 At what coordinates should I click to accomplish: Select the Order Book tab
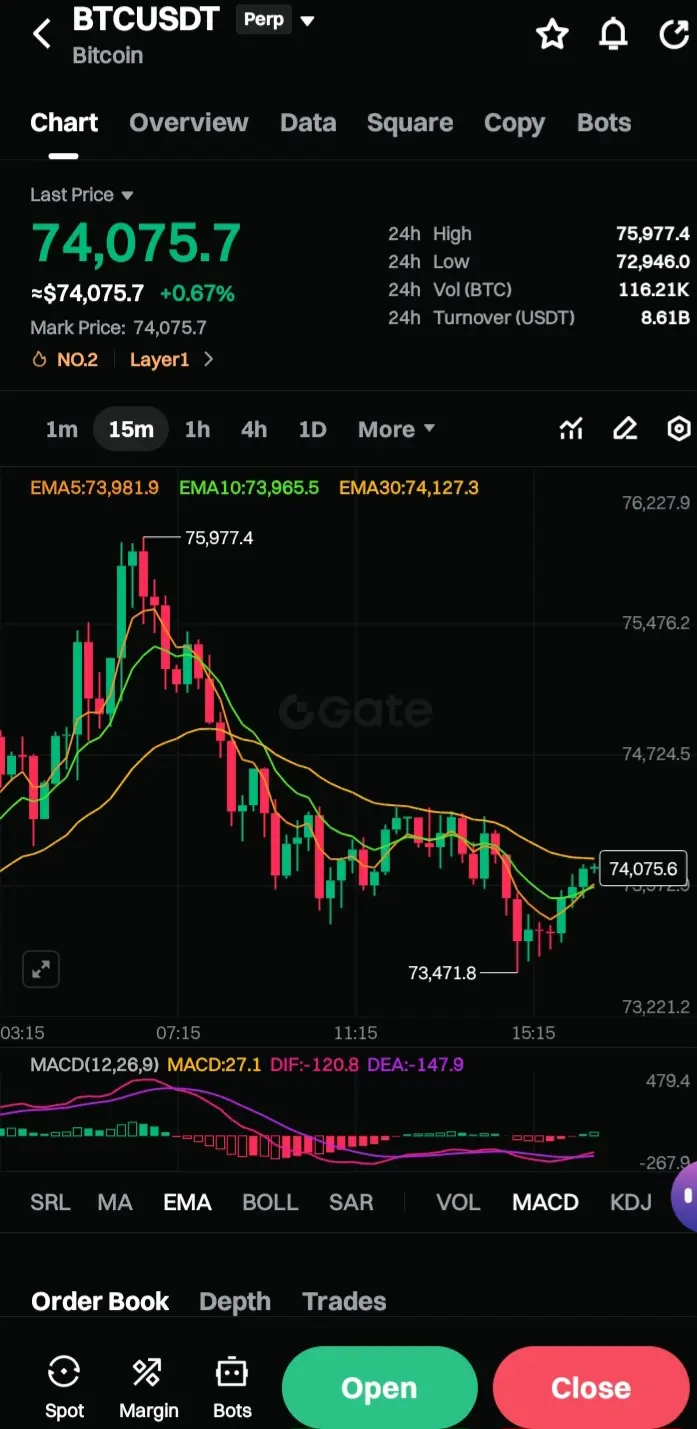click(100, 1301)
